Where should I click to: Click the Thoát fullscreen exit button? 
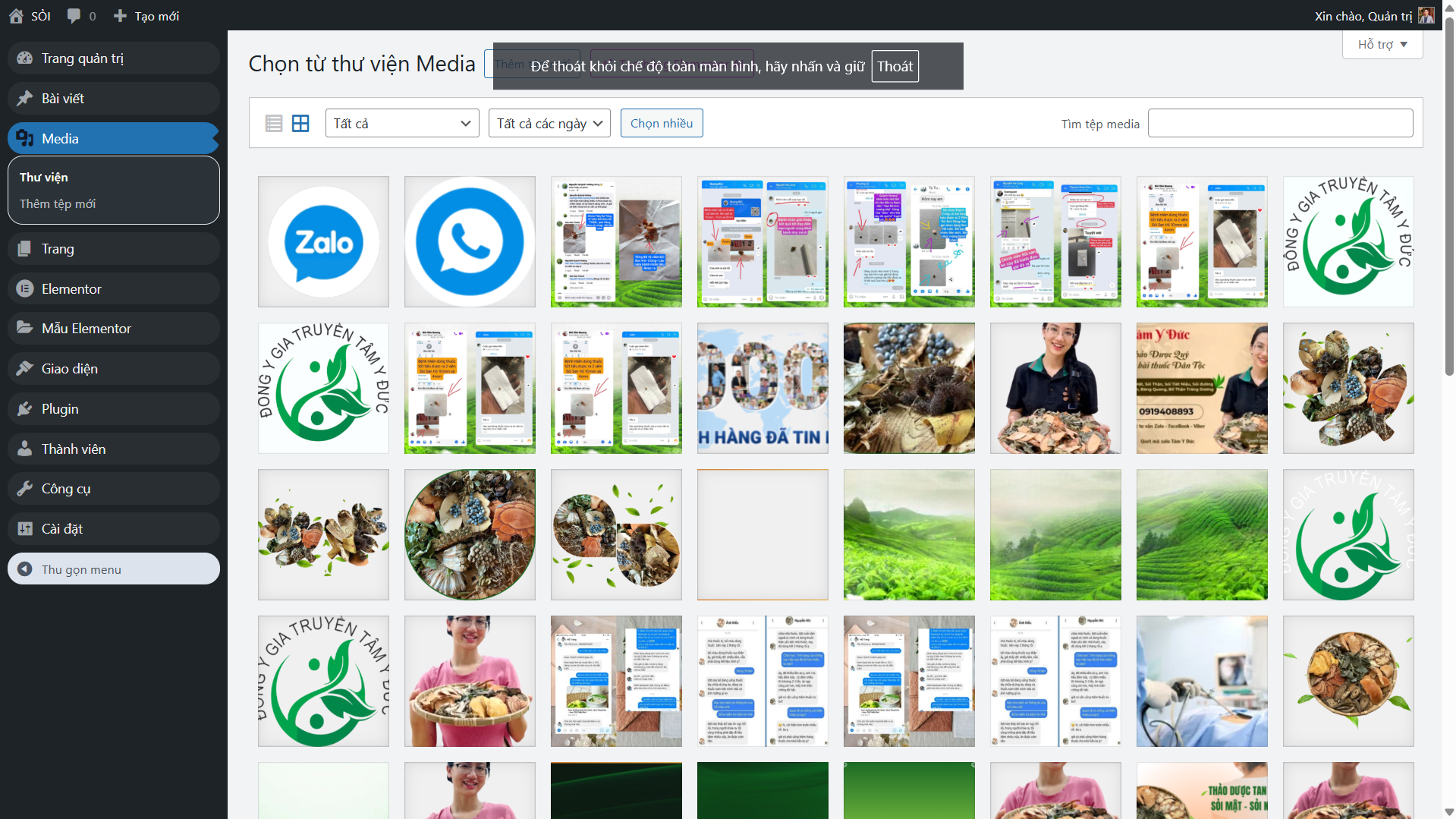895,66
